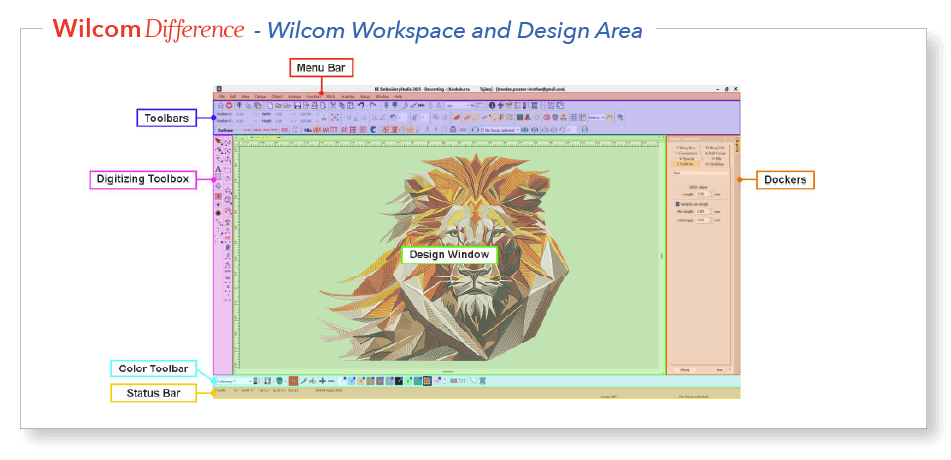Click the Save button at the docker bottom
The height and width of the screenshot is (460, 951).
point(719,370)
